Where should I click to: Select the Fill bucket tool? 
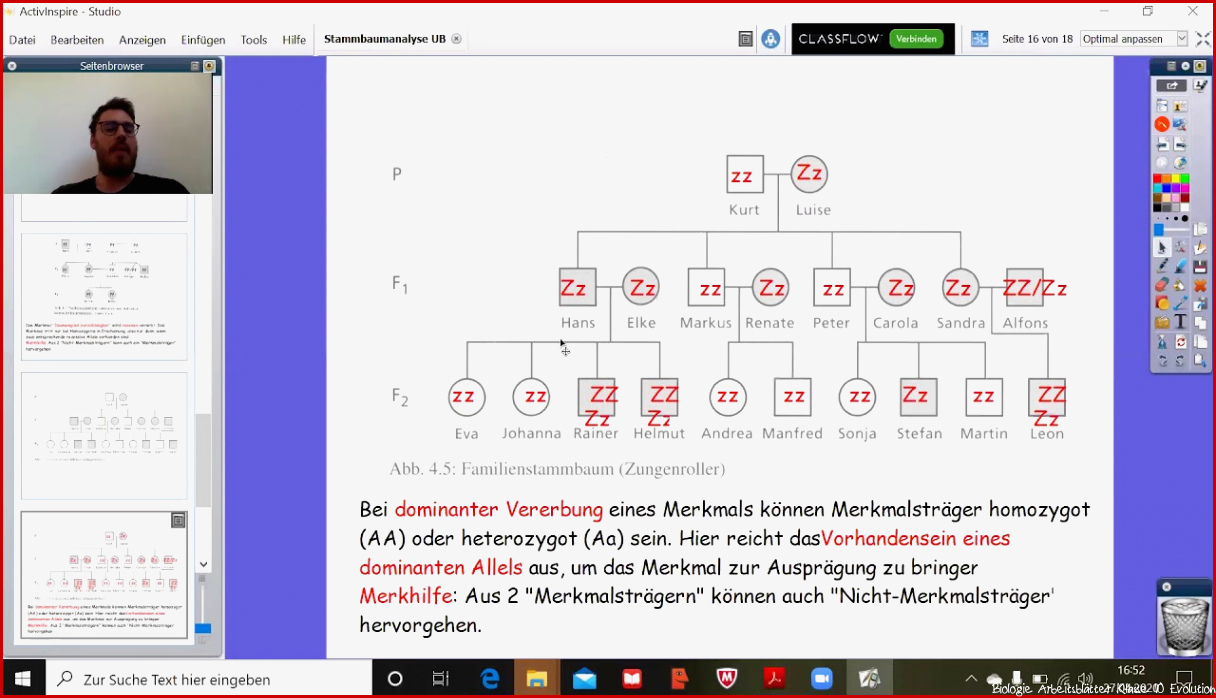[1180, 284]
